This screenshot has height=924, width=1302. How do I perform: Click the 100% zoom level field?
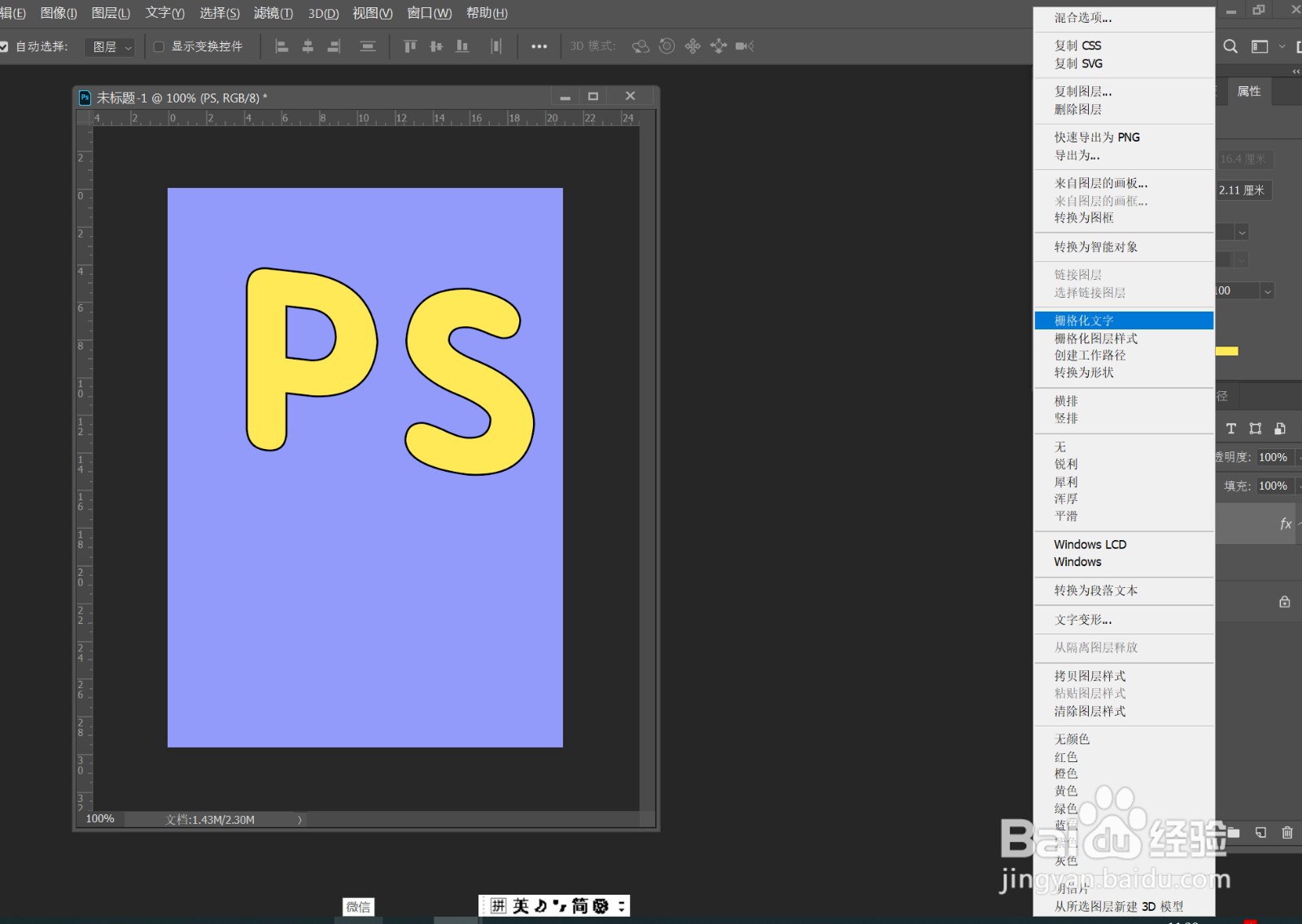pos(100,819)
